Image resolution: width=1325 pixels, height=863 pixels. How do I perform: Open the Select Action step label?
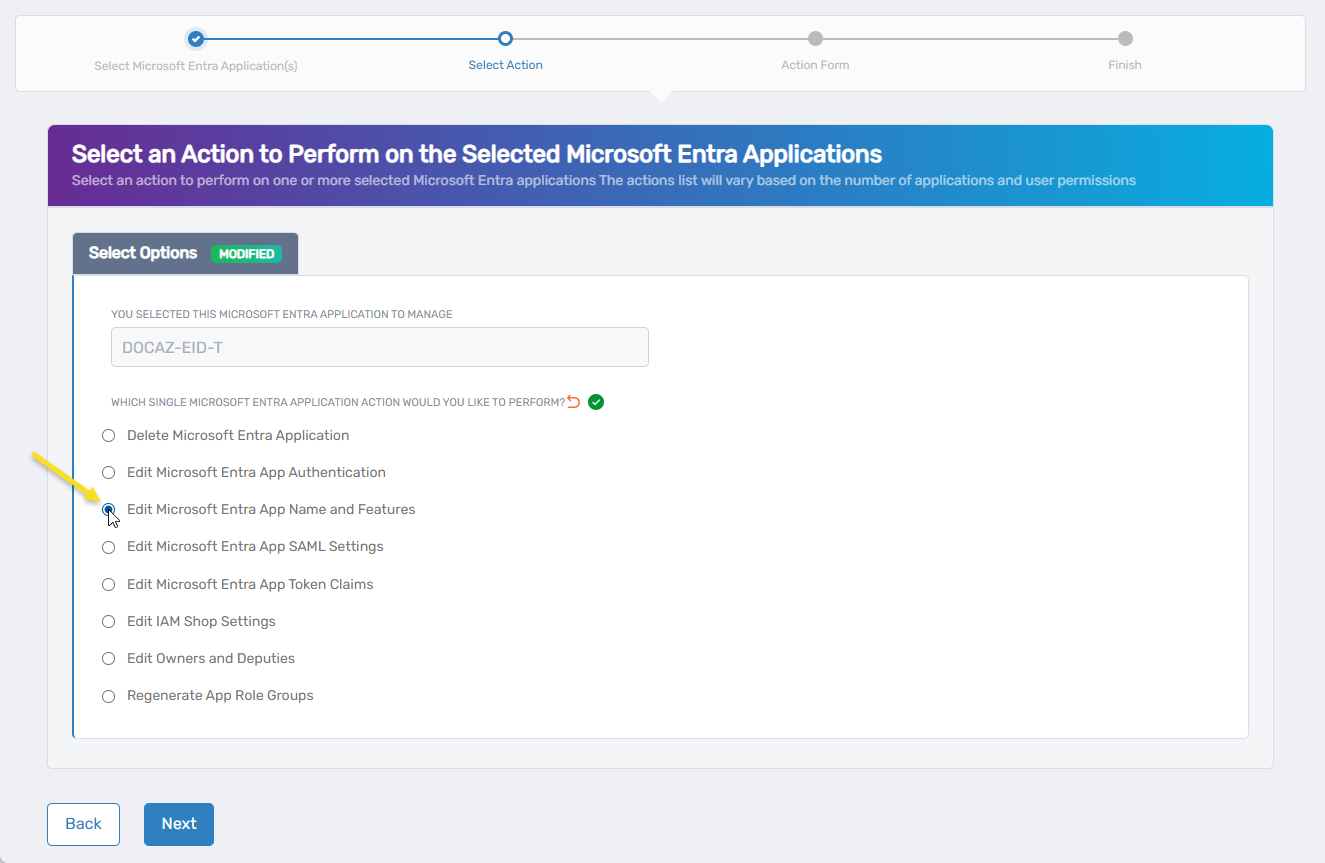pos(505,64)
